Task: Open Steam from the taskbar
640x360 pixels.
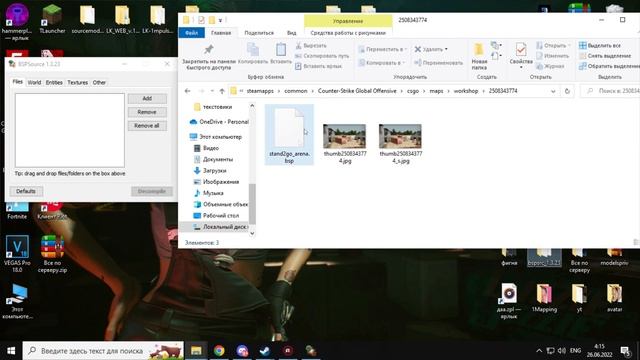Action: [x=265, y=351]
